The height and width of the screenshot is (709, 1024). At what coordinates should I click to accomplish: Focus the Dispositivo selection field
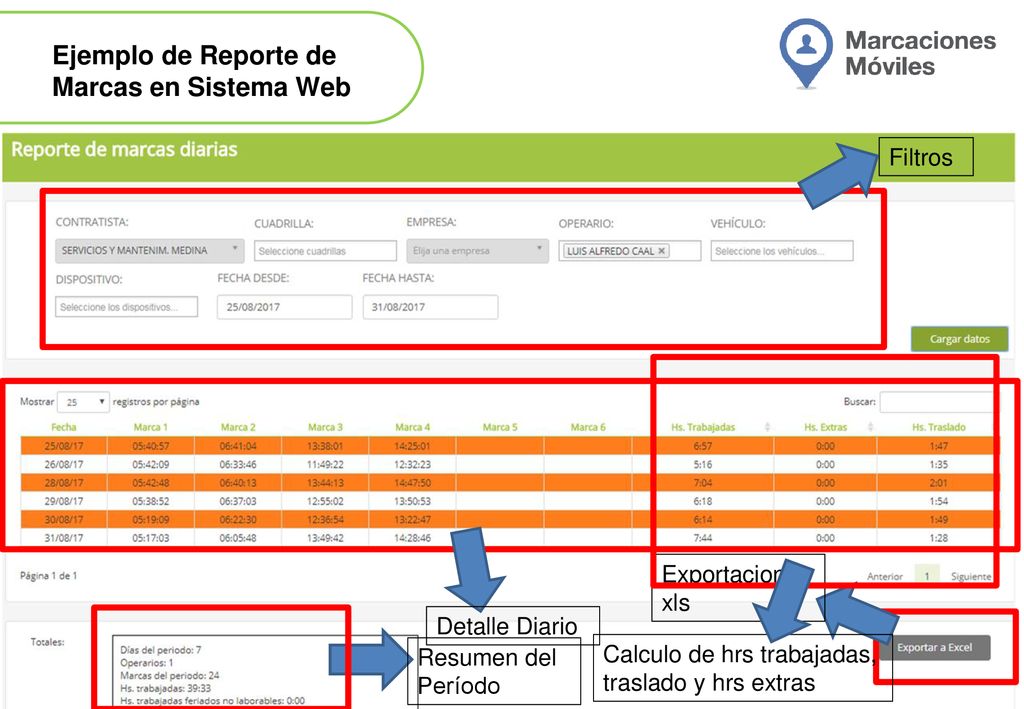coord(127,307)
